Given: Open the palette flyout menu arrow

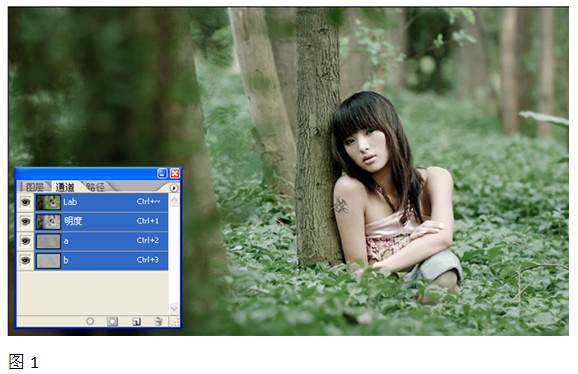Looking at the screenshot, I should [x=174, y=188].
